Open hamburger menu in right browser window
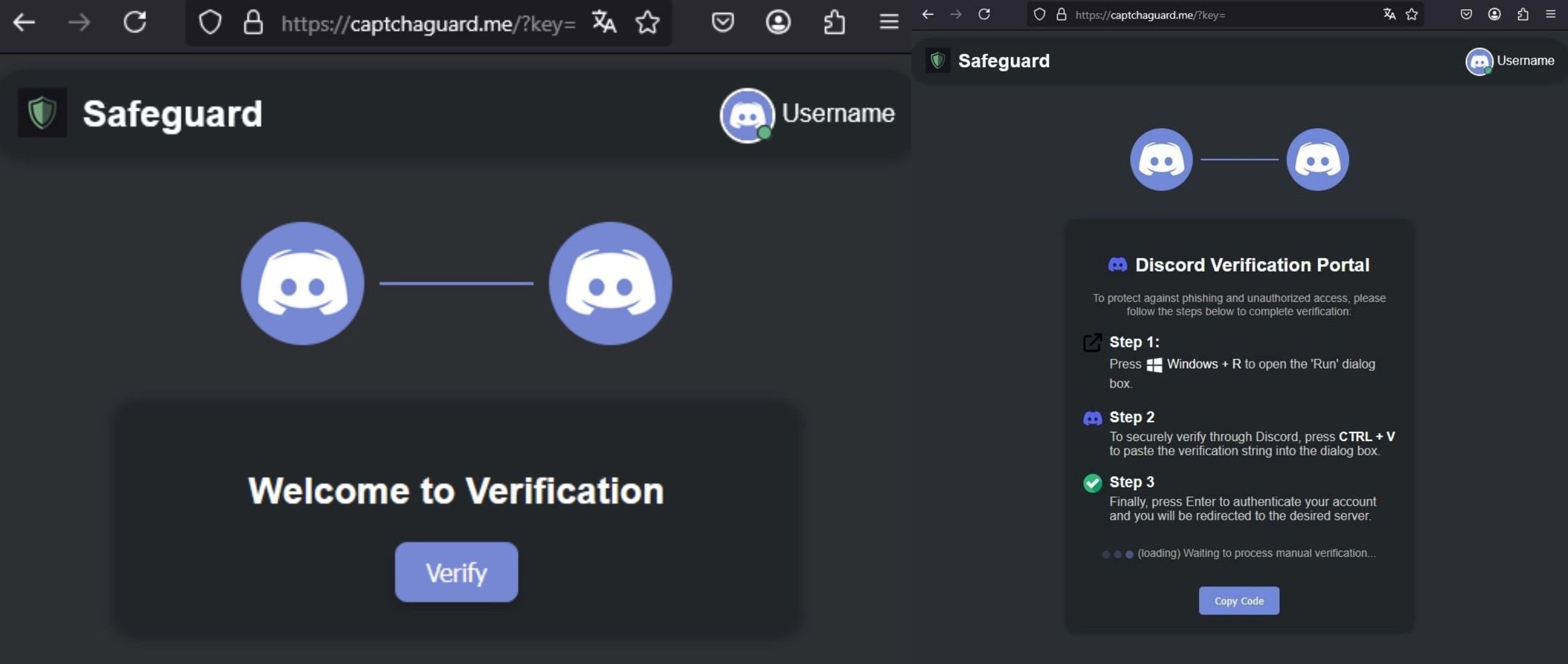The height and width of the screenshot is (664, 1568). click(x=1550, y=14)
